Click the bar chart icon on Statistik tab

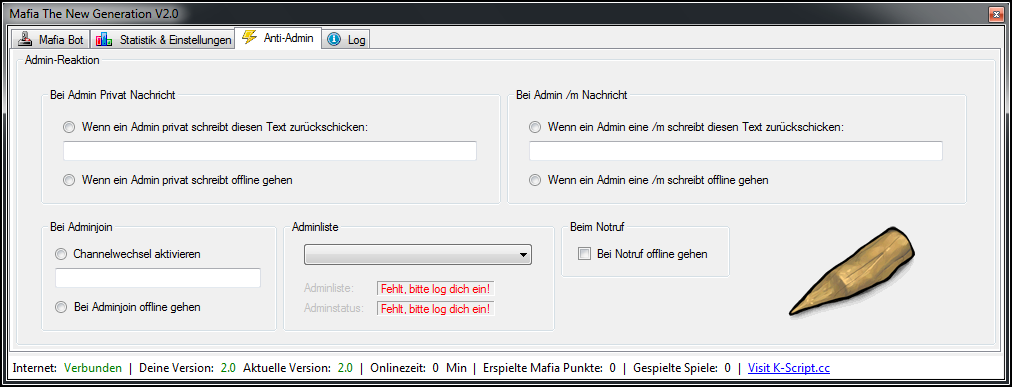pos(103,40)
